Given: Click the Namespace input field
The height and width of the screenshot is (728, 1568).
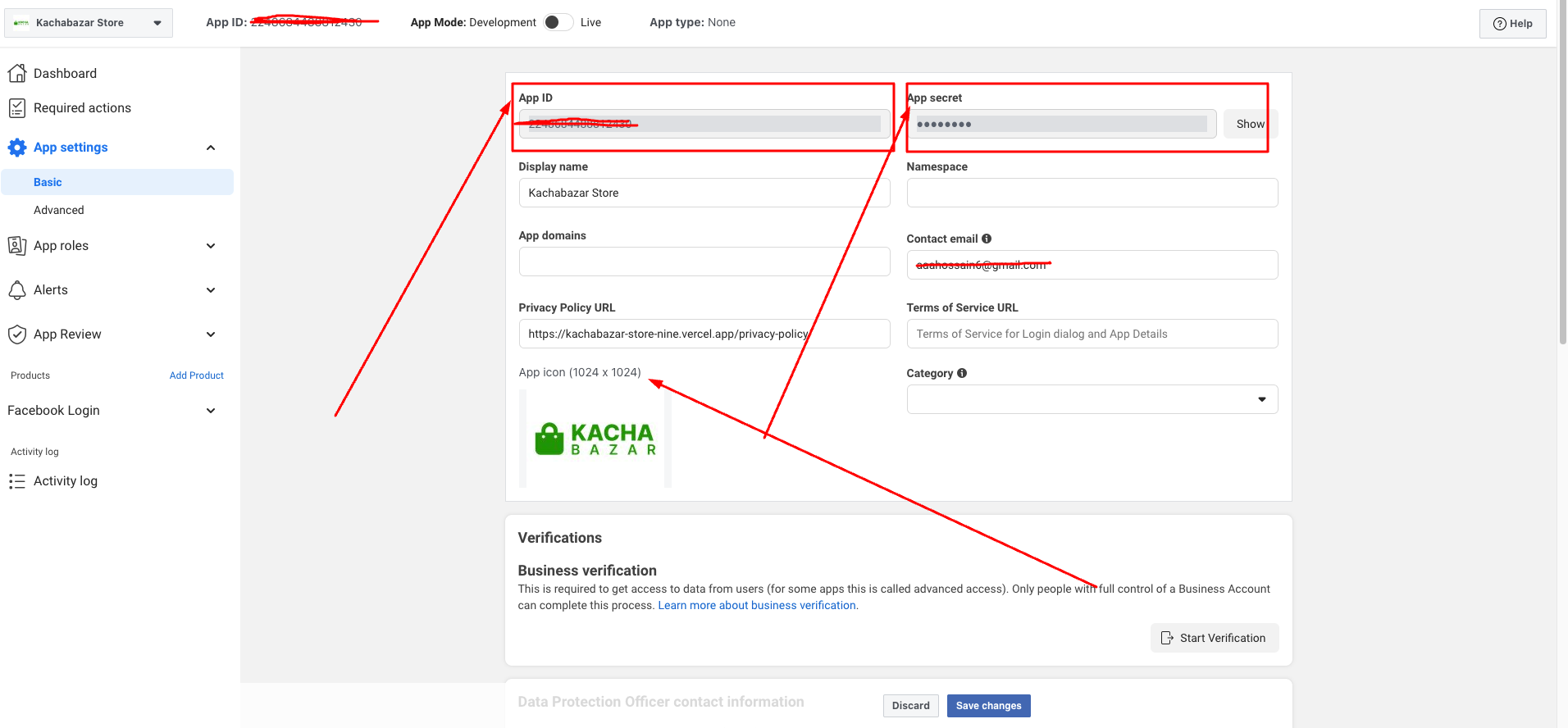Looking at the screenshot, I should [x=1092, y=193].
